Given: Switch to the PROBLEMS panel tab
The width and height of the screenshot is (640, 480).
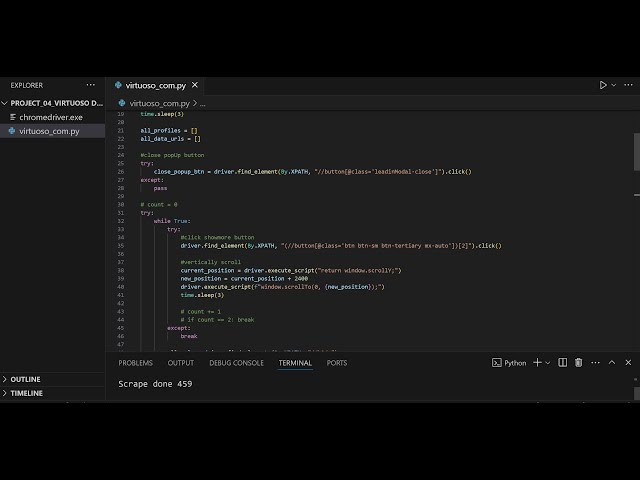Looking at the screenshot, I should (136, 363).
